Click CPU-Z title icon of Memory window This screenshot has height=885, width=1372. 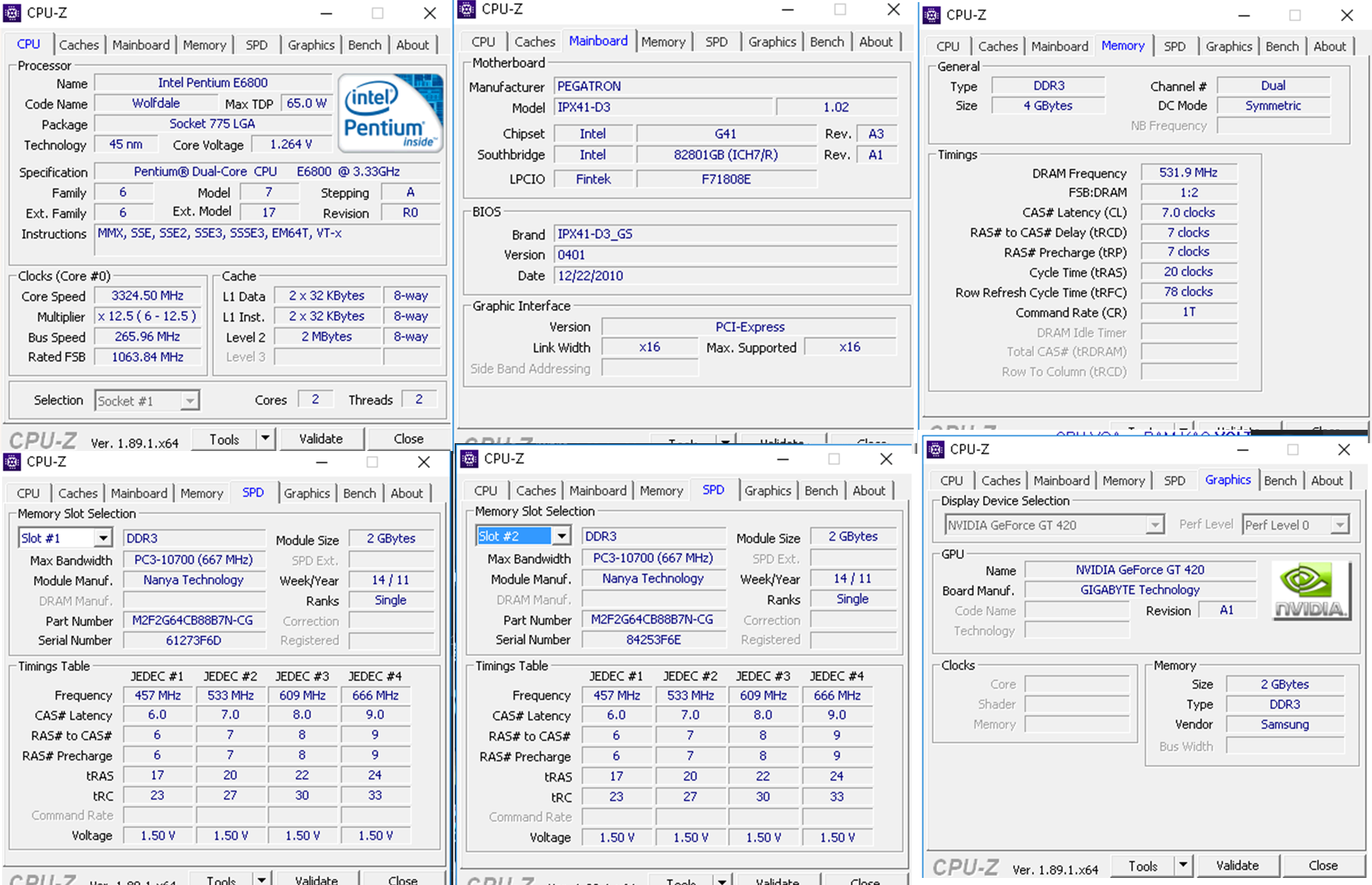932,15
